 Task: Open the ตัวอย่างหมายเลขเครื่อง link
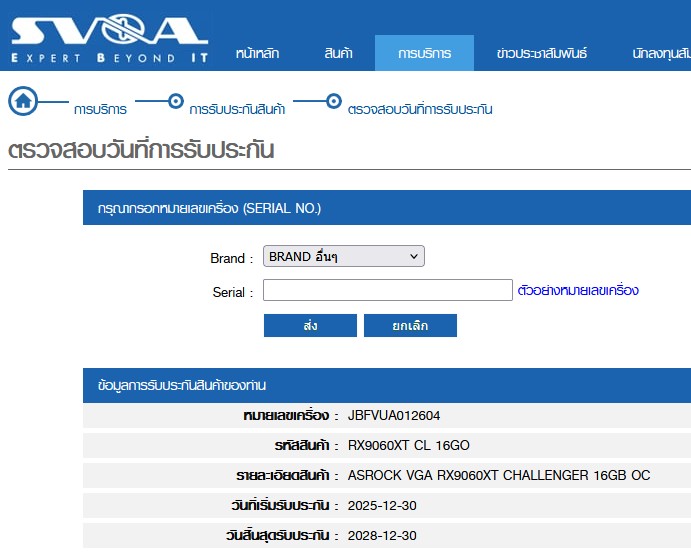pyautogui.click(x=578, y=291)
